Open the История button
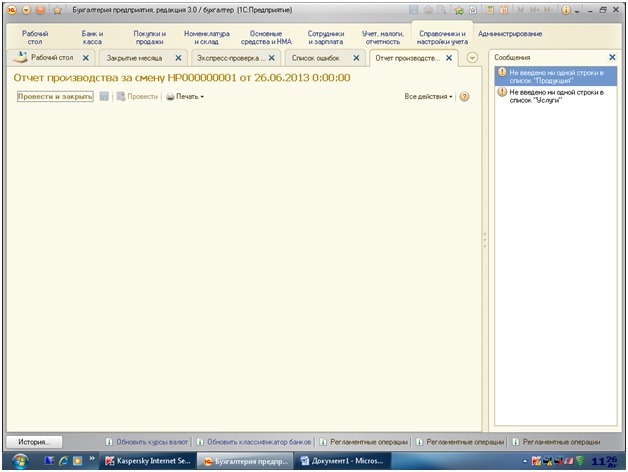 point(34,442)
